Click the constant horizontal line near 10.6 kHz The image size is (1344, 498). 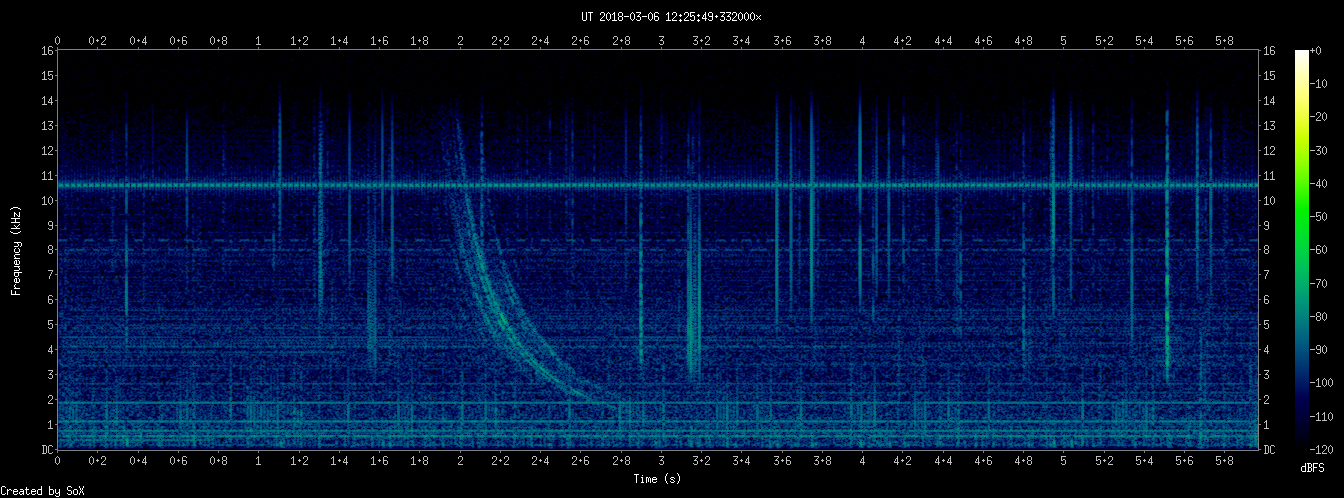pos(658,185)
